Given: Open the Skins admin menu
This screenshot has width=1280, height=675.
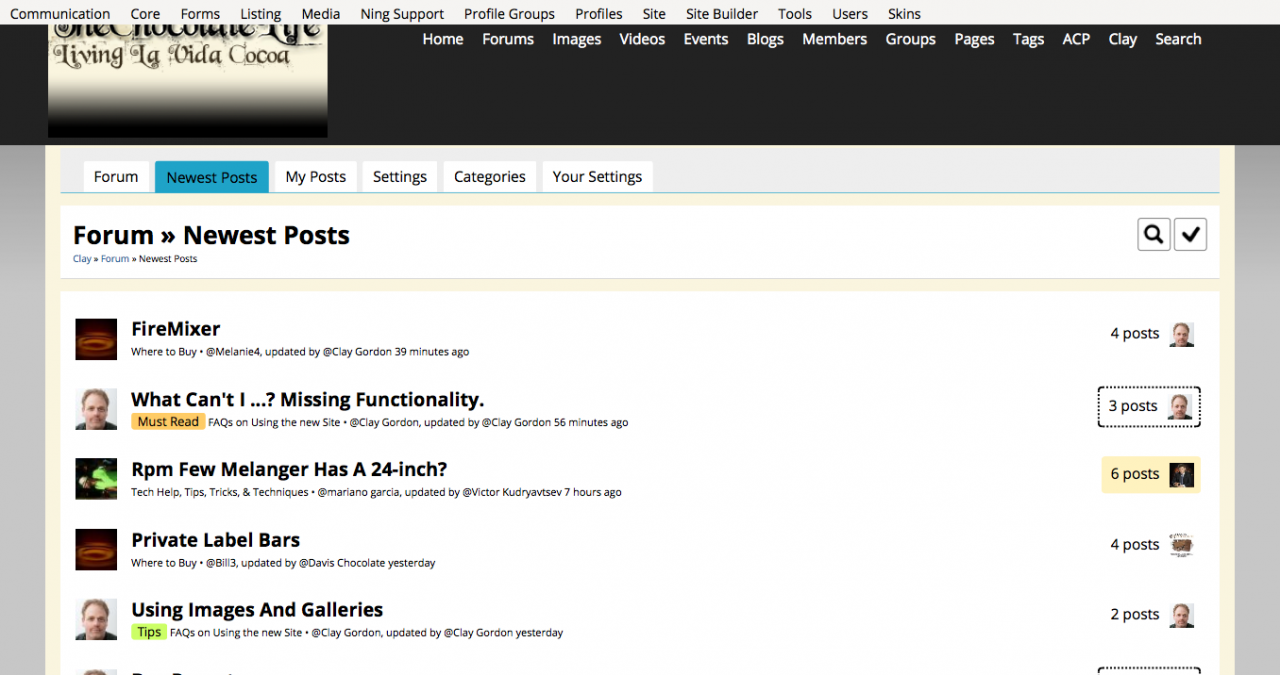Looking at the screenshot, I should point(904,13).
